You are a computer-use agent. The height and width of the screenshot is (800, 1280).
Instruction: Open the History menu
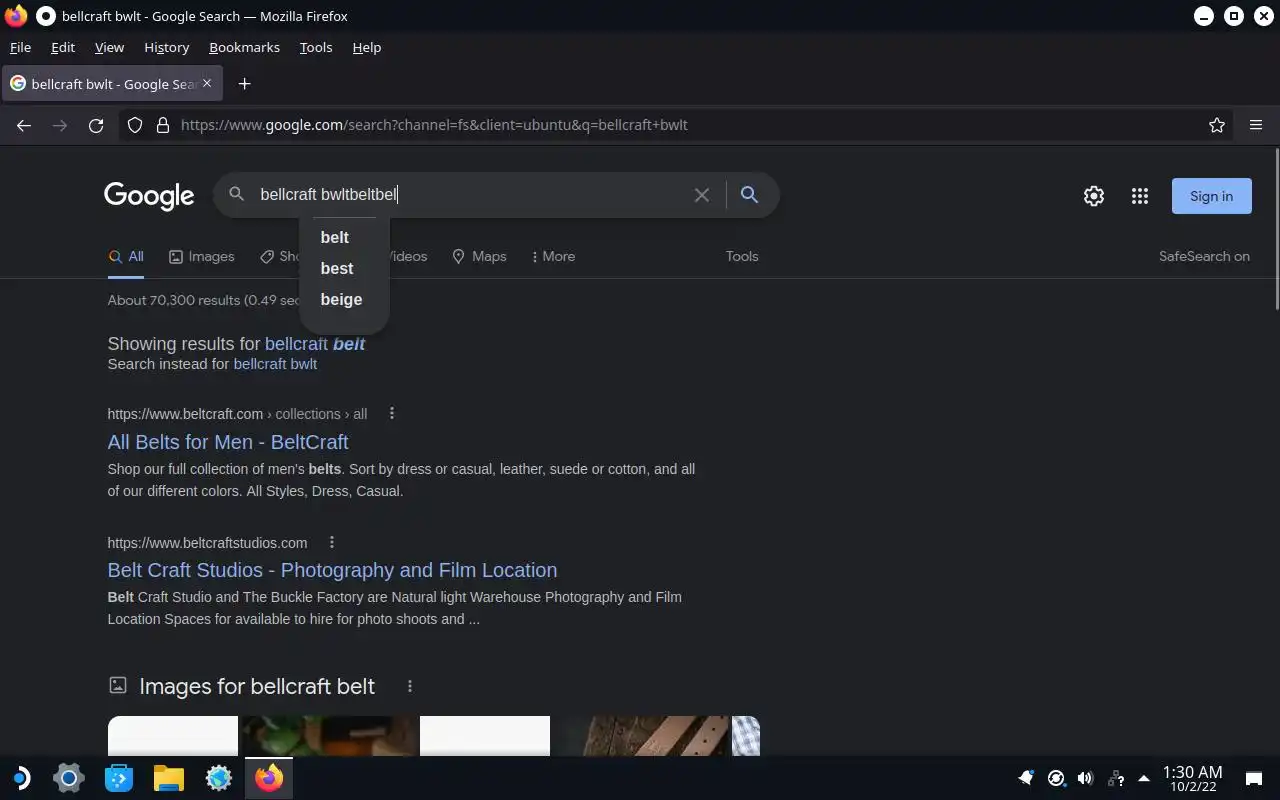[166, 47]
